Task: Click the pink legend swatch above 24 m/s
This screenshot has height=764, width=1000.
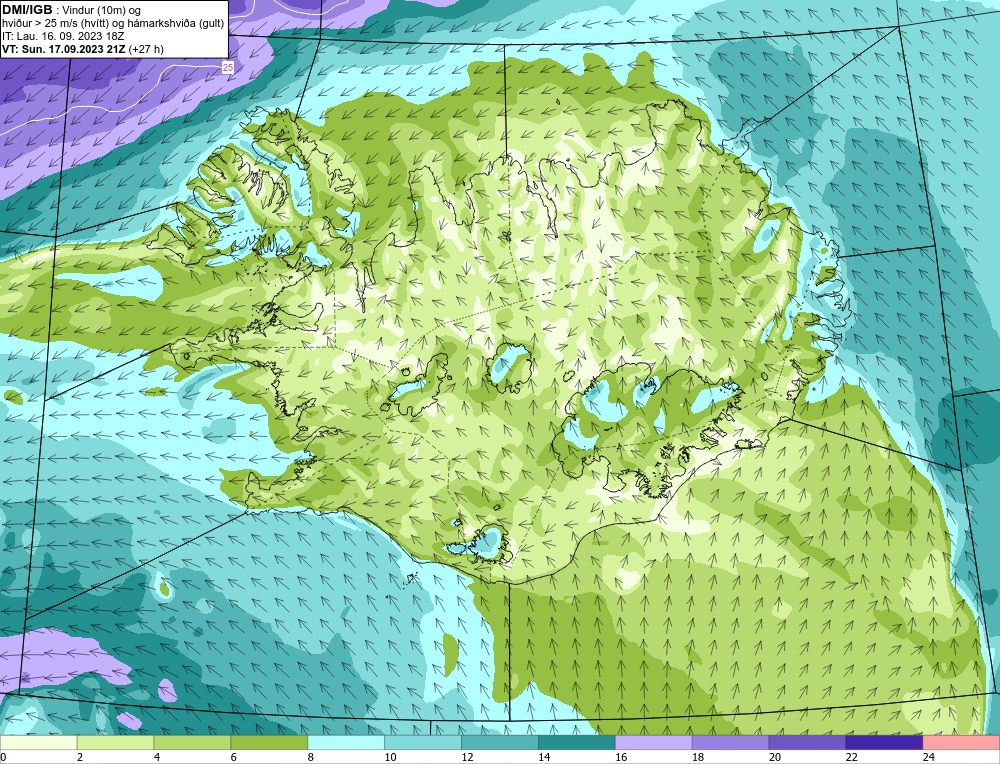Action: click(x=961, y=742)
